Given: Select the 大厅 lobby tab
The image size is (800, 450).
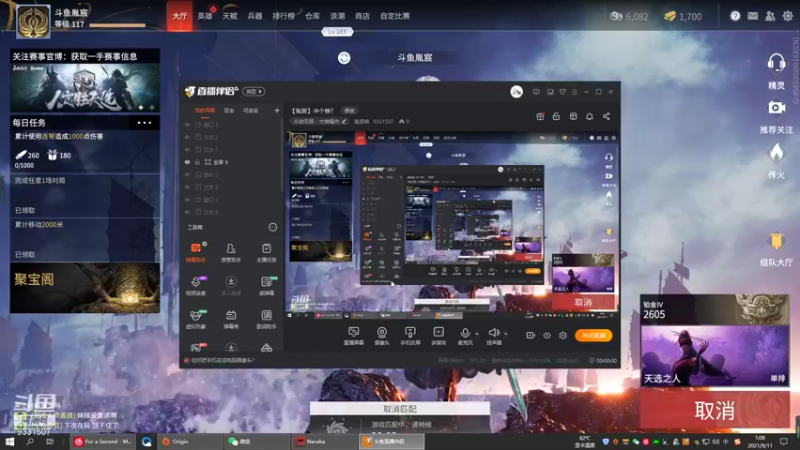Looking at the screenshot, I should point(180,16).
